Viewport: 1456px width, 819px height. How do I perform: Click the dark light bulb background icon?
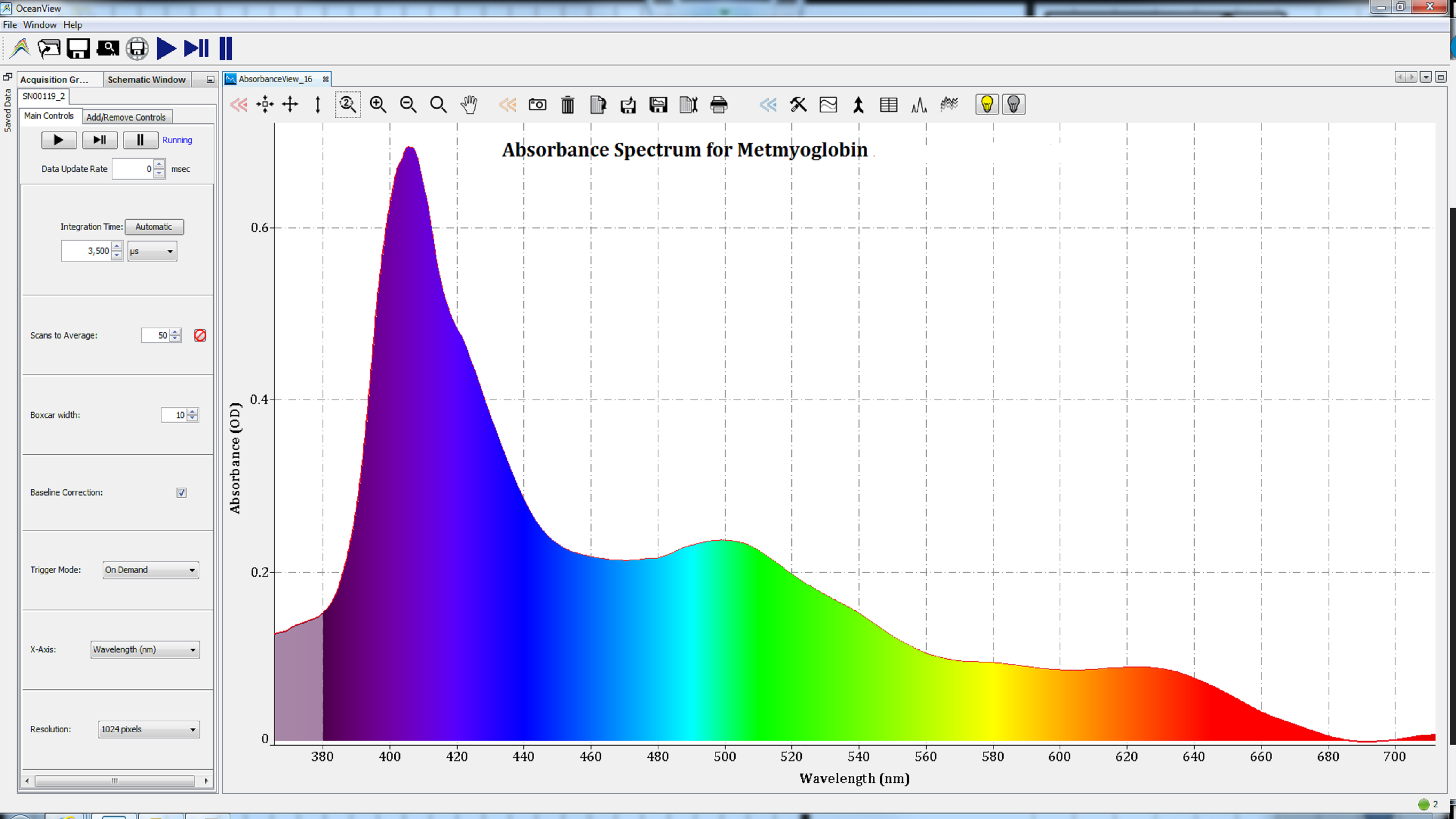coord(1013,105)
